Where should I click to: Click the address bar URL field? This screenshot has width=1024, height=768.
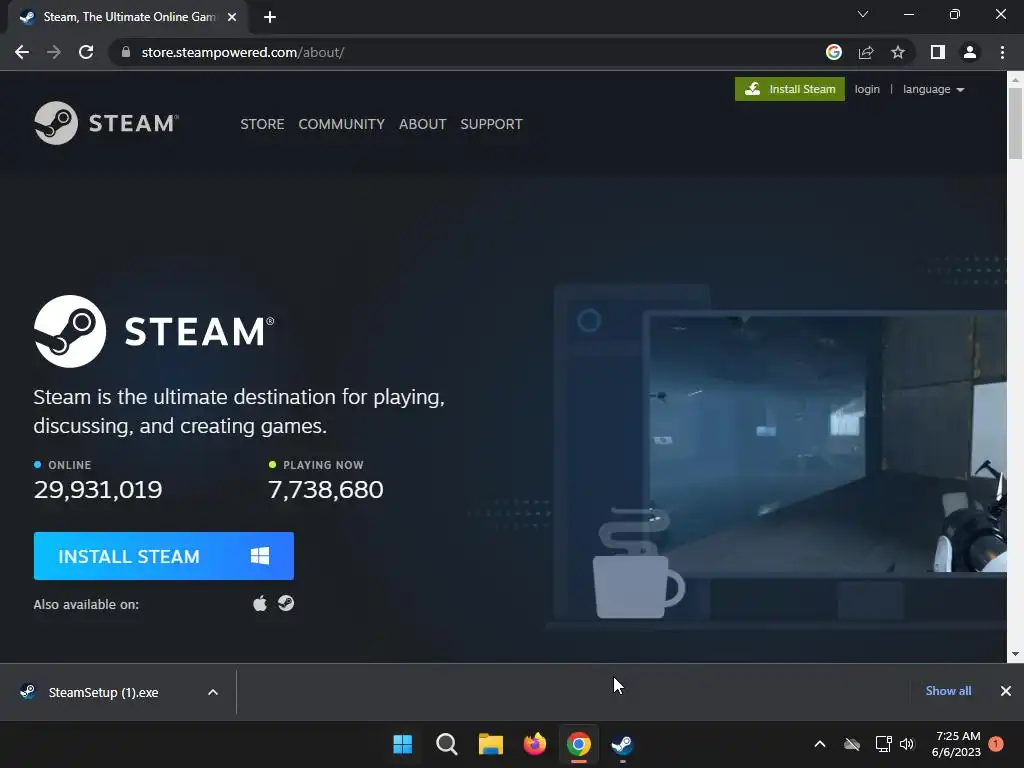470,52
